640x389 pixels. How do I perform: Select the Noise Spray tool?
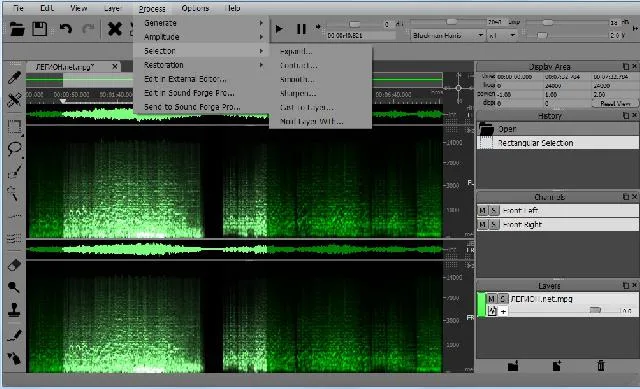click(14, 358)
